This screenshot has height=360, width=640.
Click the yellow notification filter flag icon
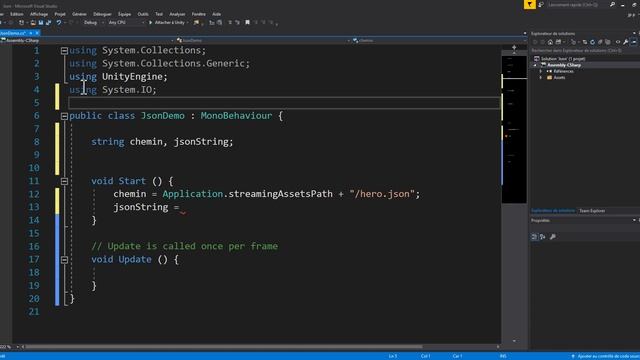click(x=529, y=4)
